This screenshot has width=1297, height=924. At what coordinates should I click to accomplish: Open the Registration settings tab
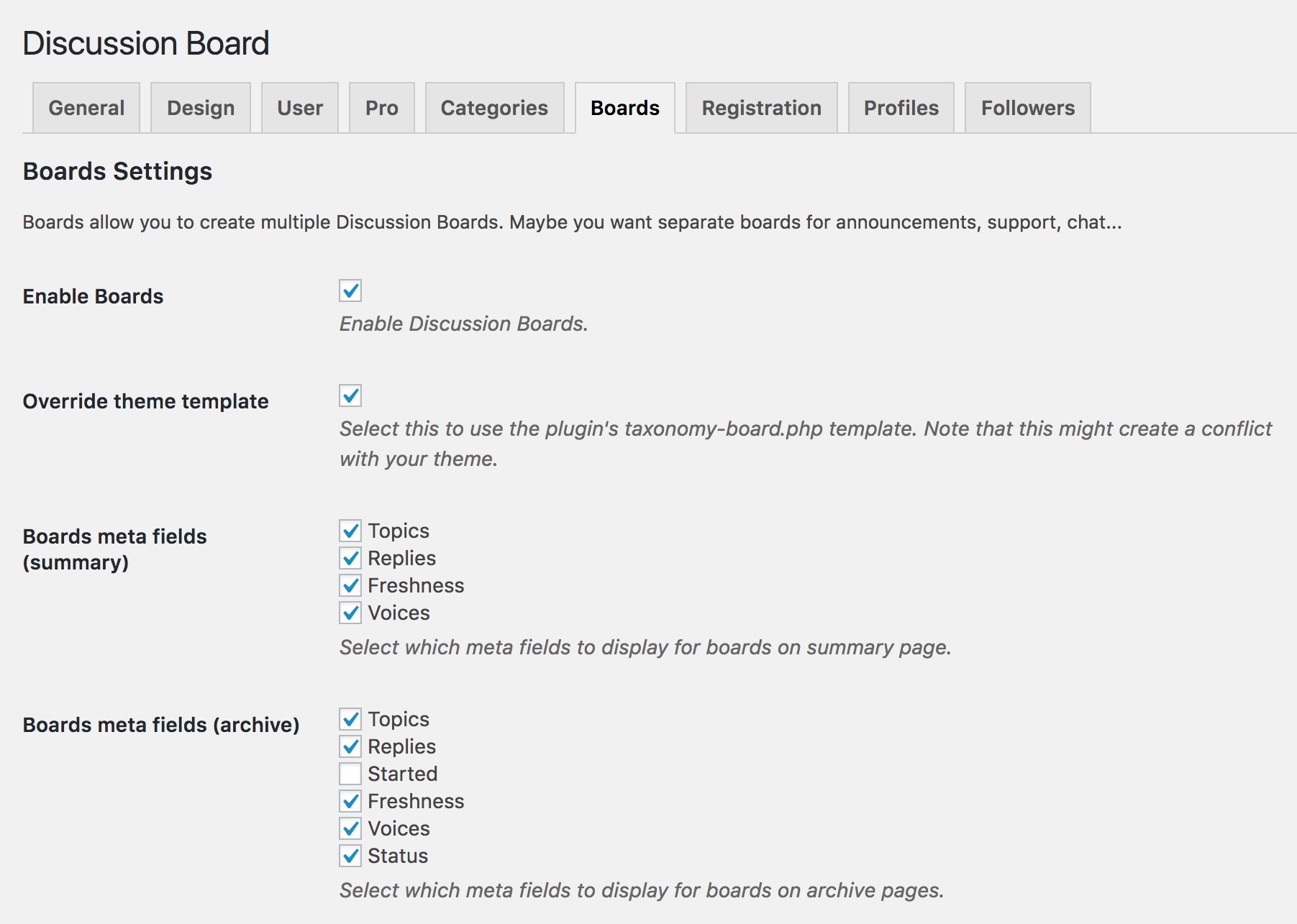point(761,107)
